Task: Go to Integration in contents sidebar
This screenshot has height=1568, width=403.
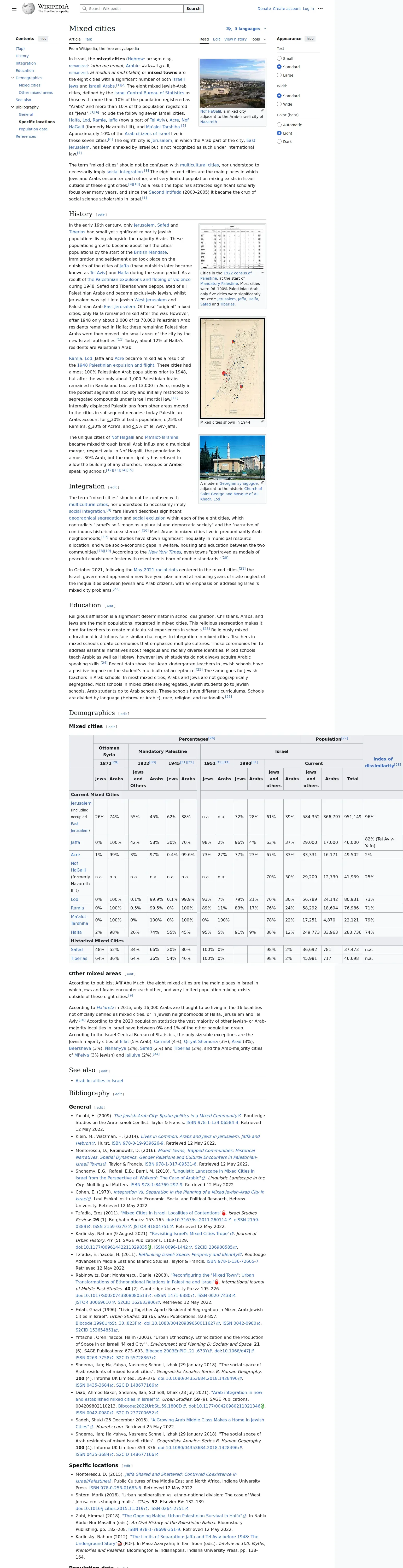Action: 26,63
